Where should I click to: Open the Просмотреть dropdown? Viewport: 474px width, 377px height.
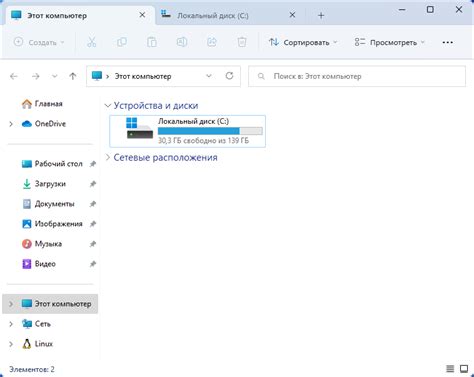390,42
